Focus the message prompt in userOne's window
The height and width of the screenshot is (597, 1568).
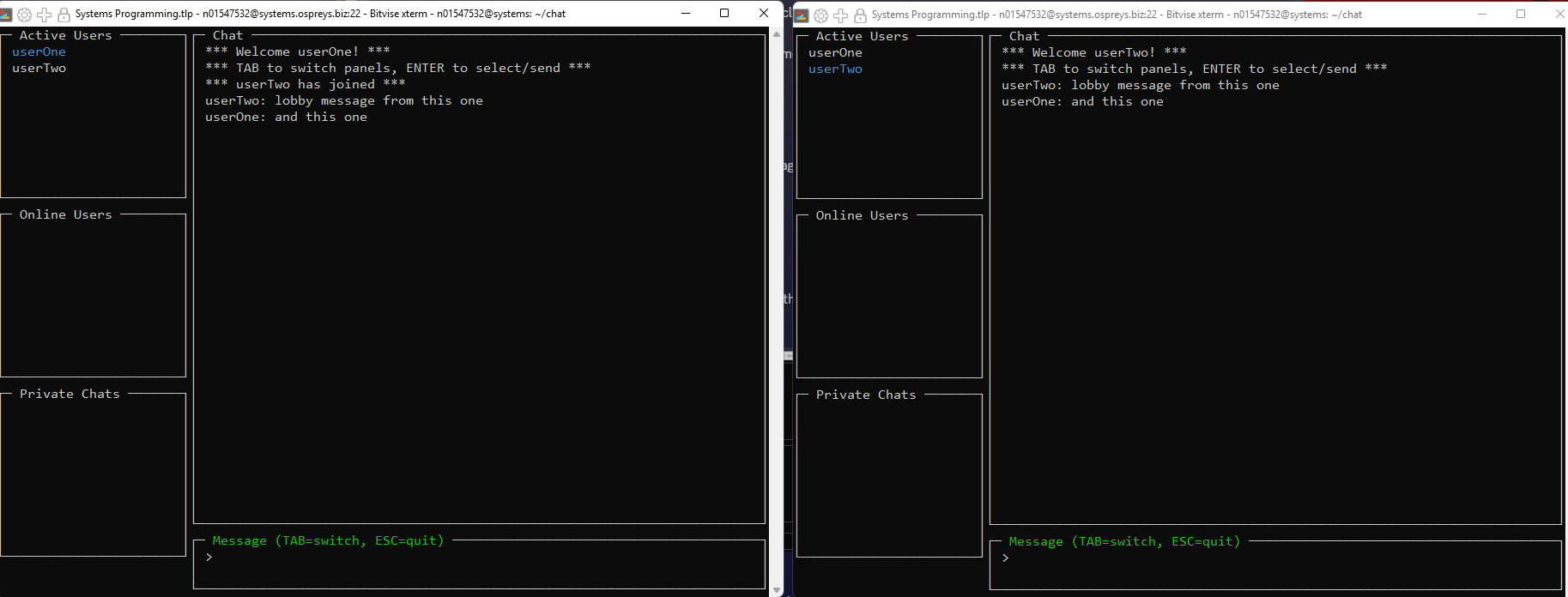coord(481,558)
